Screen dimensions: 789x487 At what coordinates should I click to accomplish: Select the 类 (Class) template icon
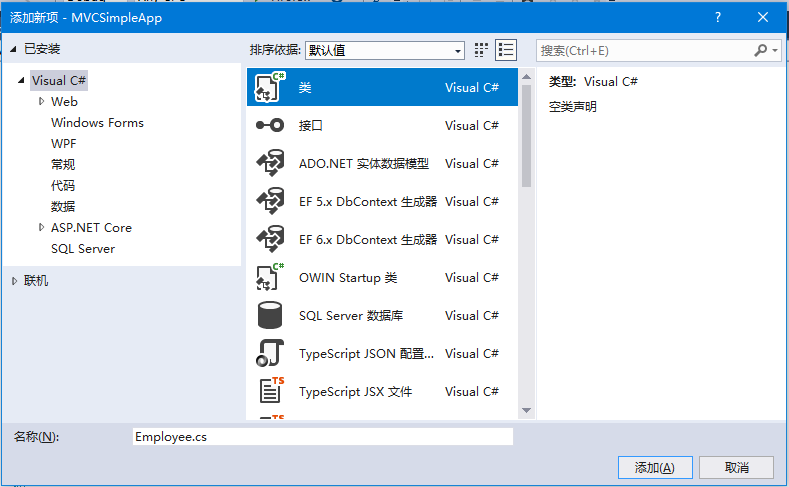click(x=270, y=88)
